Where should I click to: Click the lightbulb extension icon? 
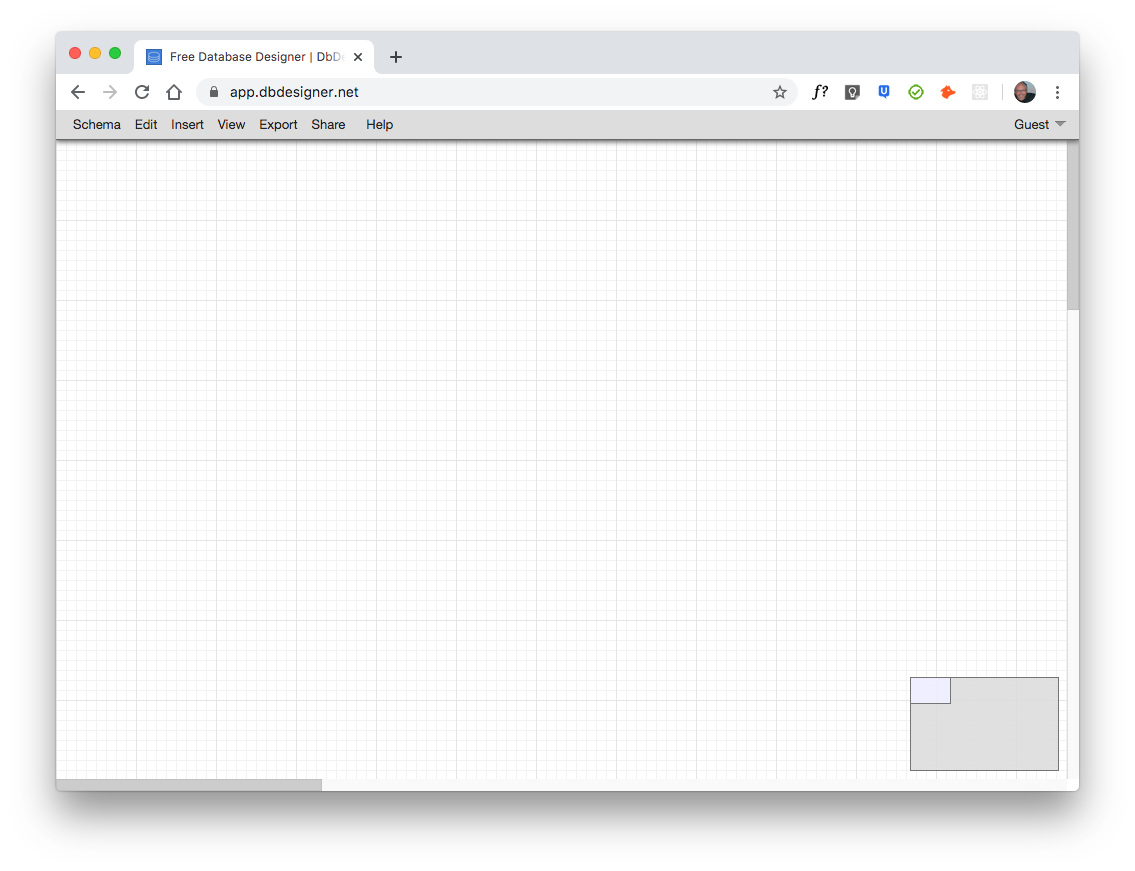[x=852, y=92]
